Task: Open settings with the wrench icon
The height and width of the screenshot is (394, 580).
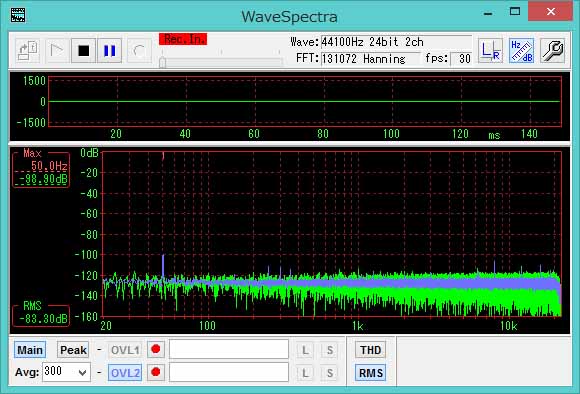Action: point(552,51)
